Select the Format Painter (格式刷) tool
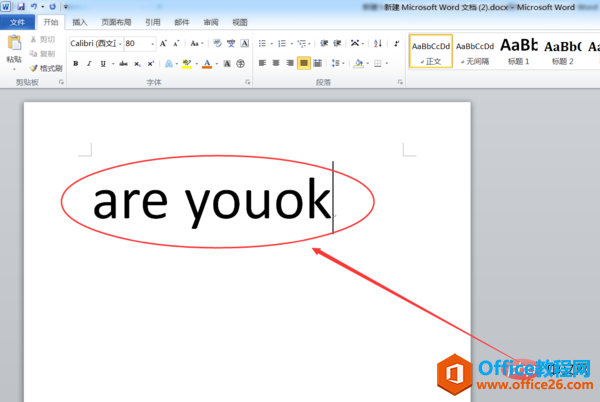Image resolution: width=600 pixels, height=402 pixels. coord(46,68)
